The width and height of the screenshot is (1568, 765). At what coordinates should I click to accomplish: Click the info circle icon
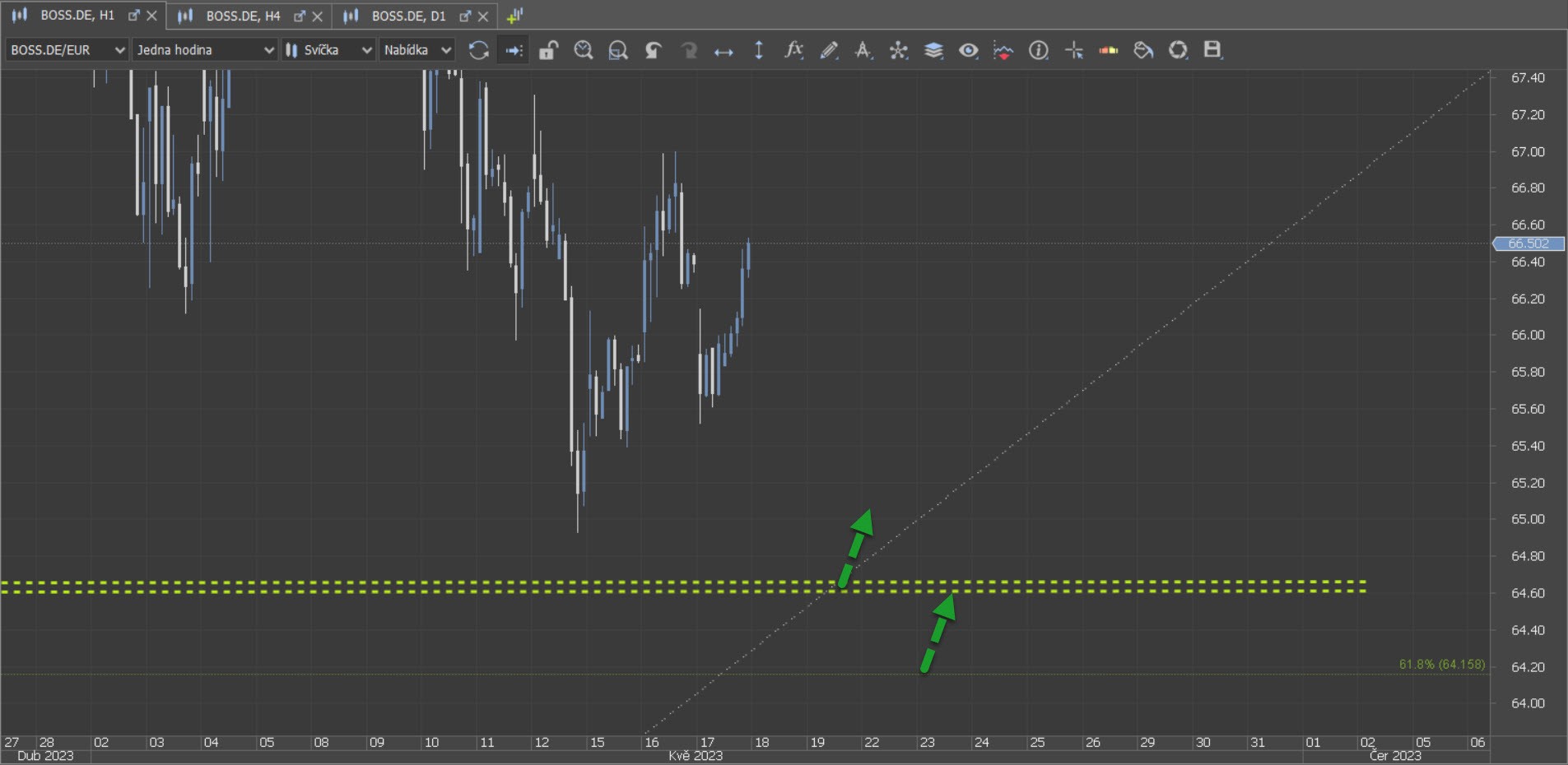coord(1039,50)
